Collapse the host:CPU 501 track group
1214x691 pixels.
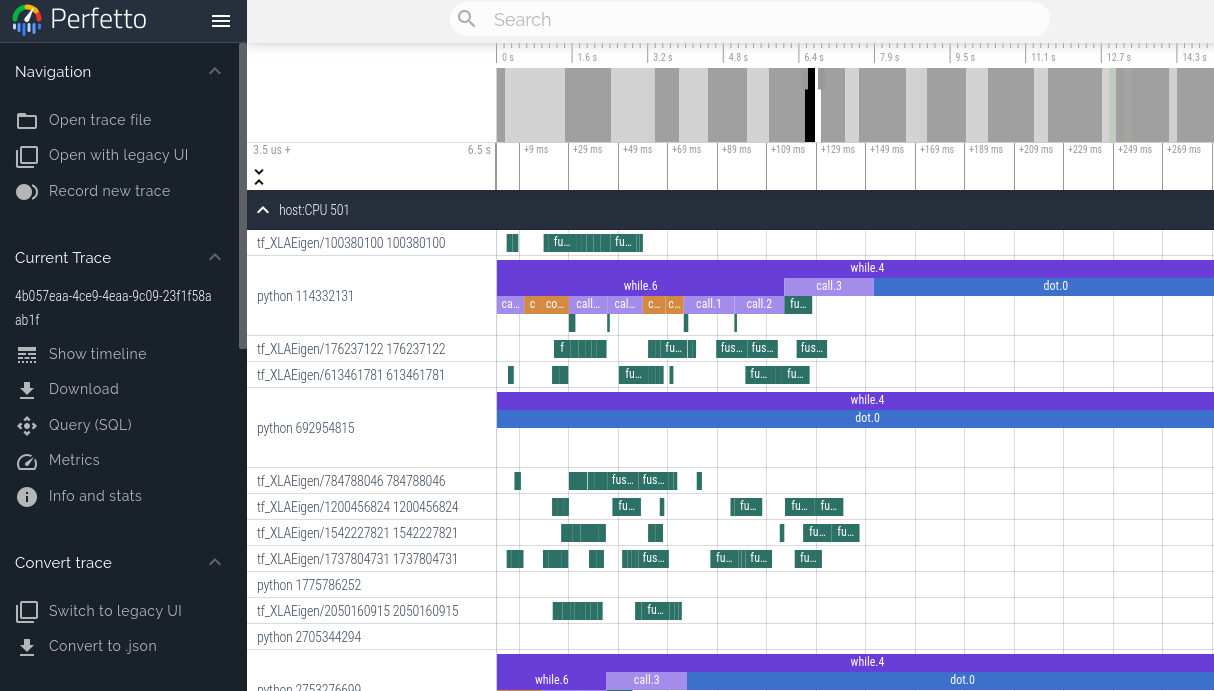pos(263,210)
